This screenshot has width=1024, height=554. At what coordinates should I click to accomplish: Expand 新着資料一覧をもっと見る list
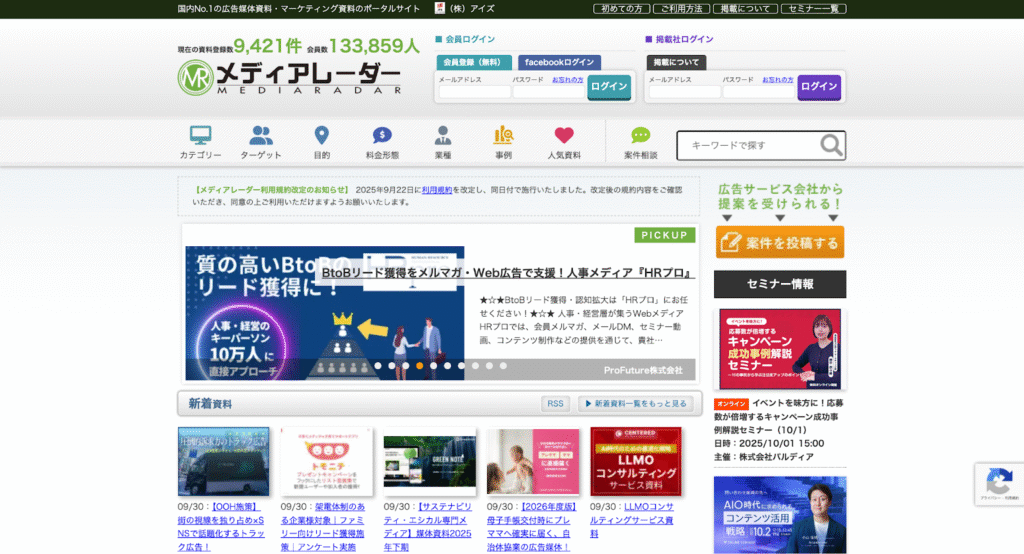(636, 404)
